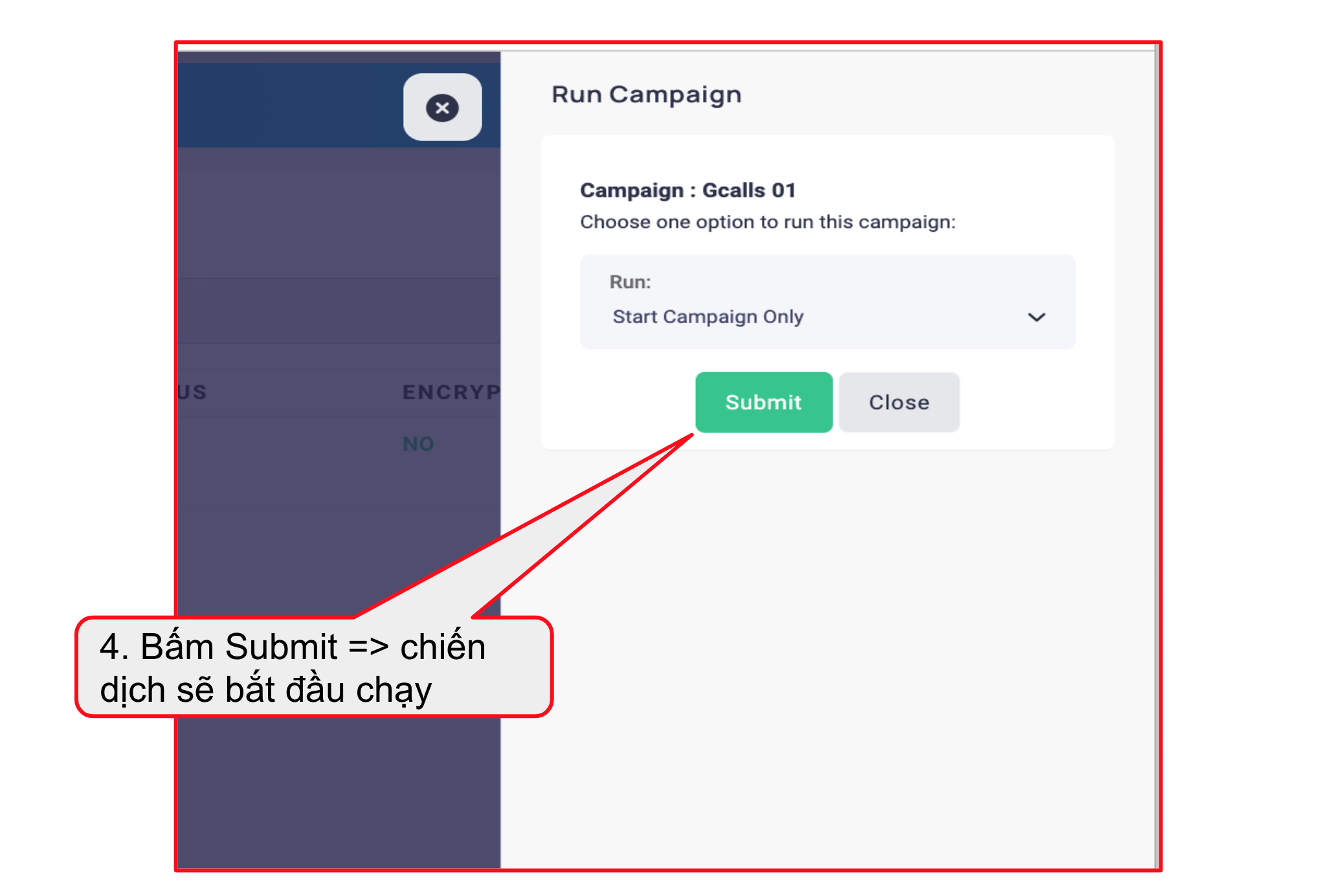Select the Start Campaign Only value

(708, 317)
